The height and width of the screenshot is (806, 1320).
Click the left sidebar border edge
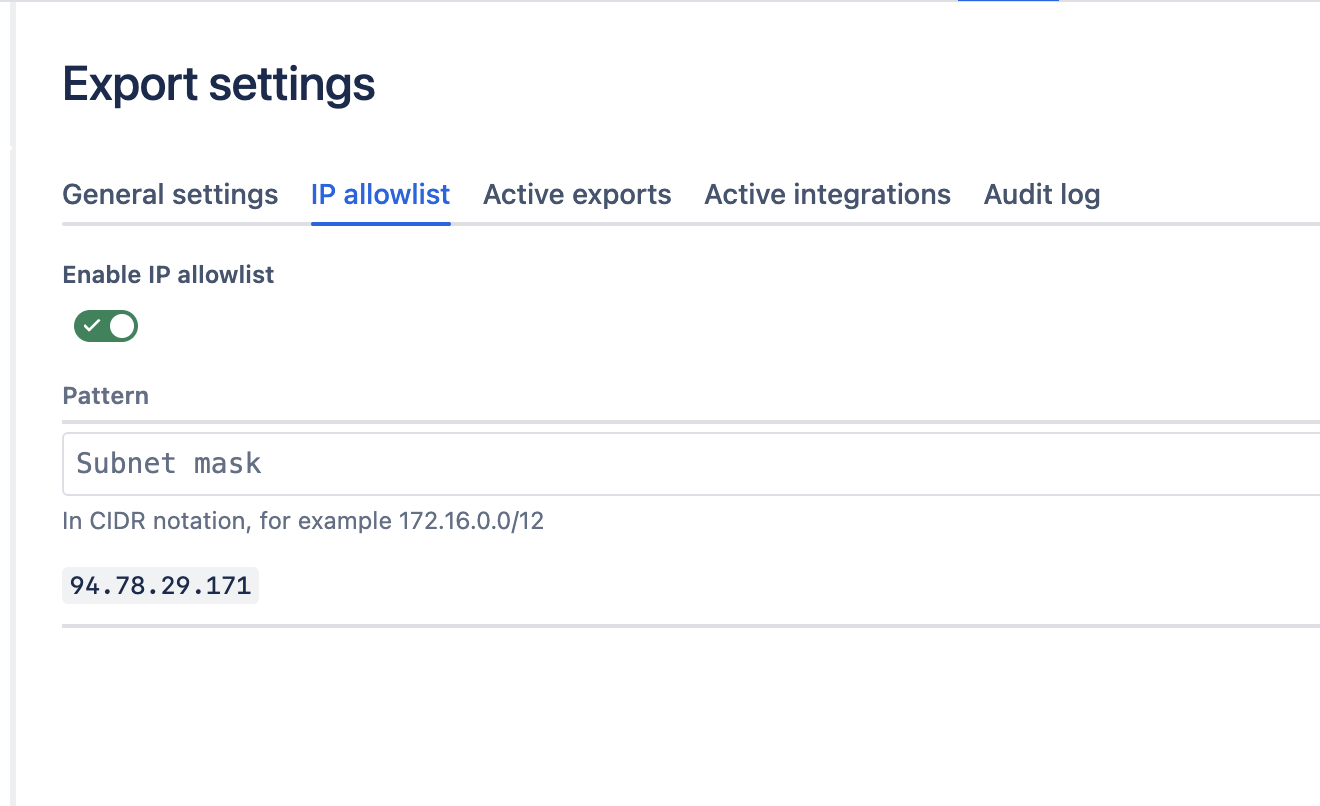[11, 400]
